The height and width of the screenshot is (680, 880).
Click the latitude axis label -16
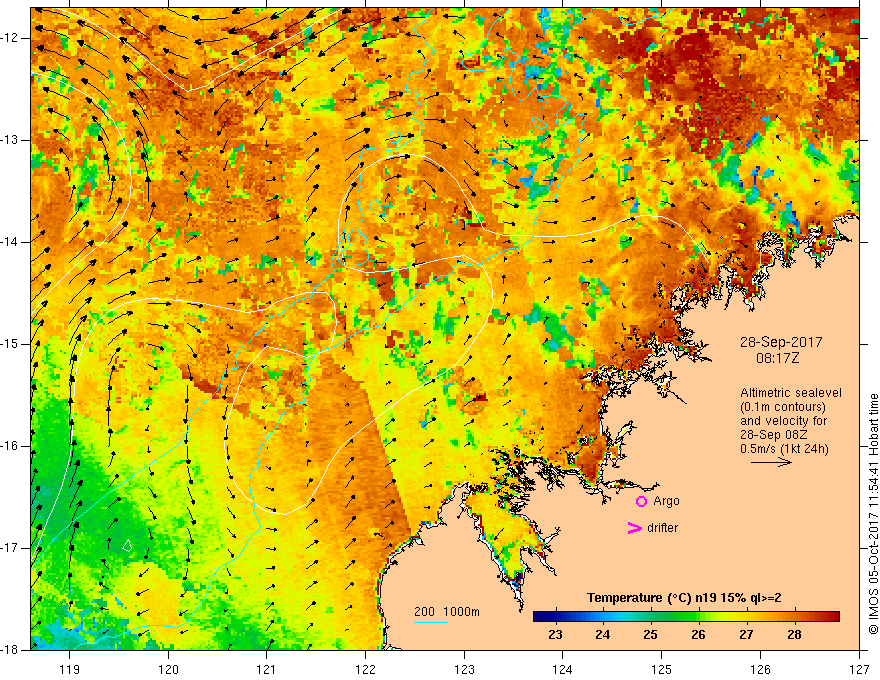coord(10,446)
